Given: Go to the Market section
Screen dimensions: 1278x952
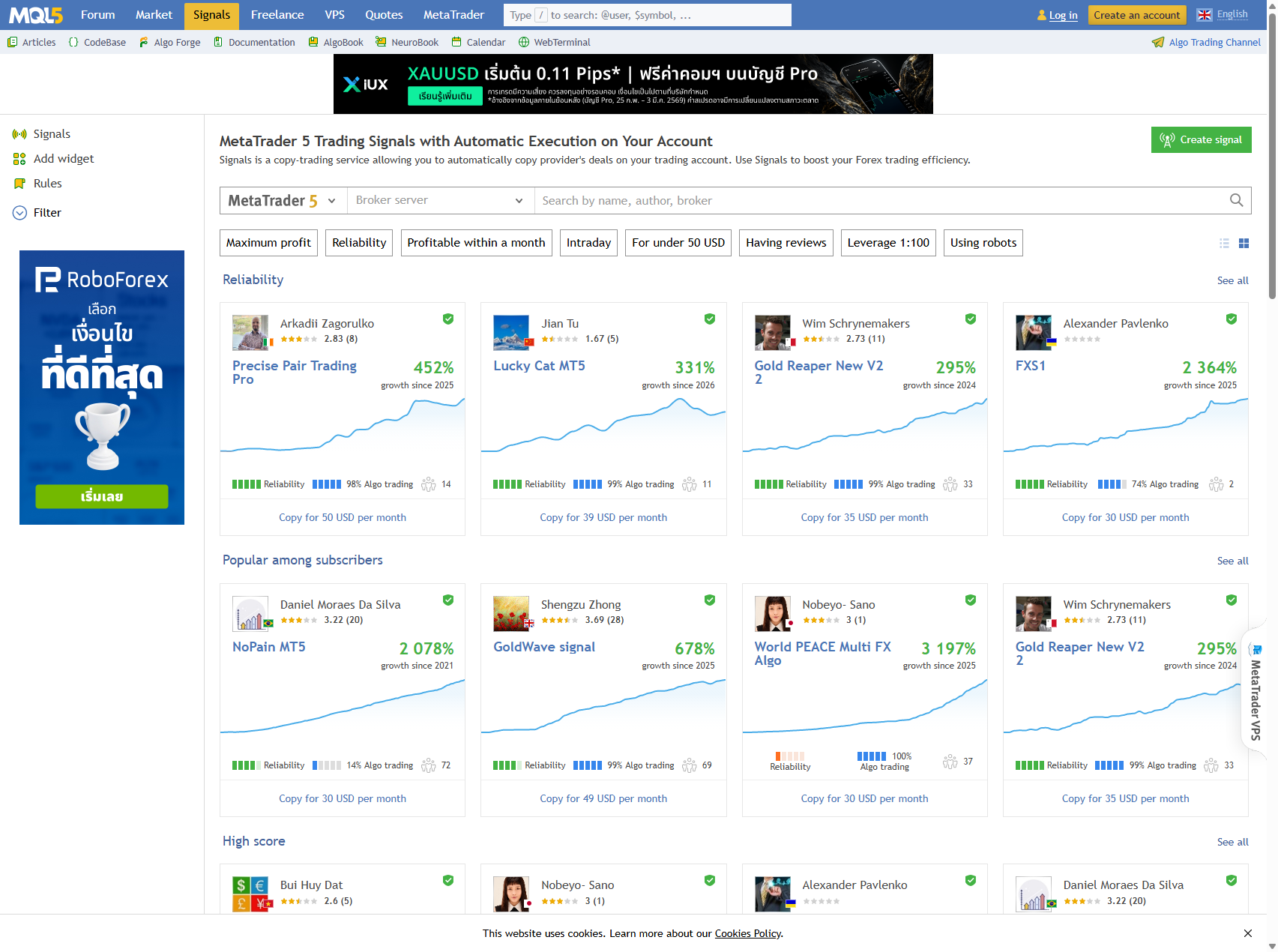Looking at the screenshot, I should (x=154, y=15).
